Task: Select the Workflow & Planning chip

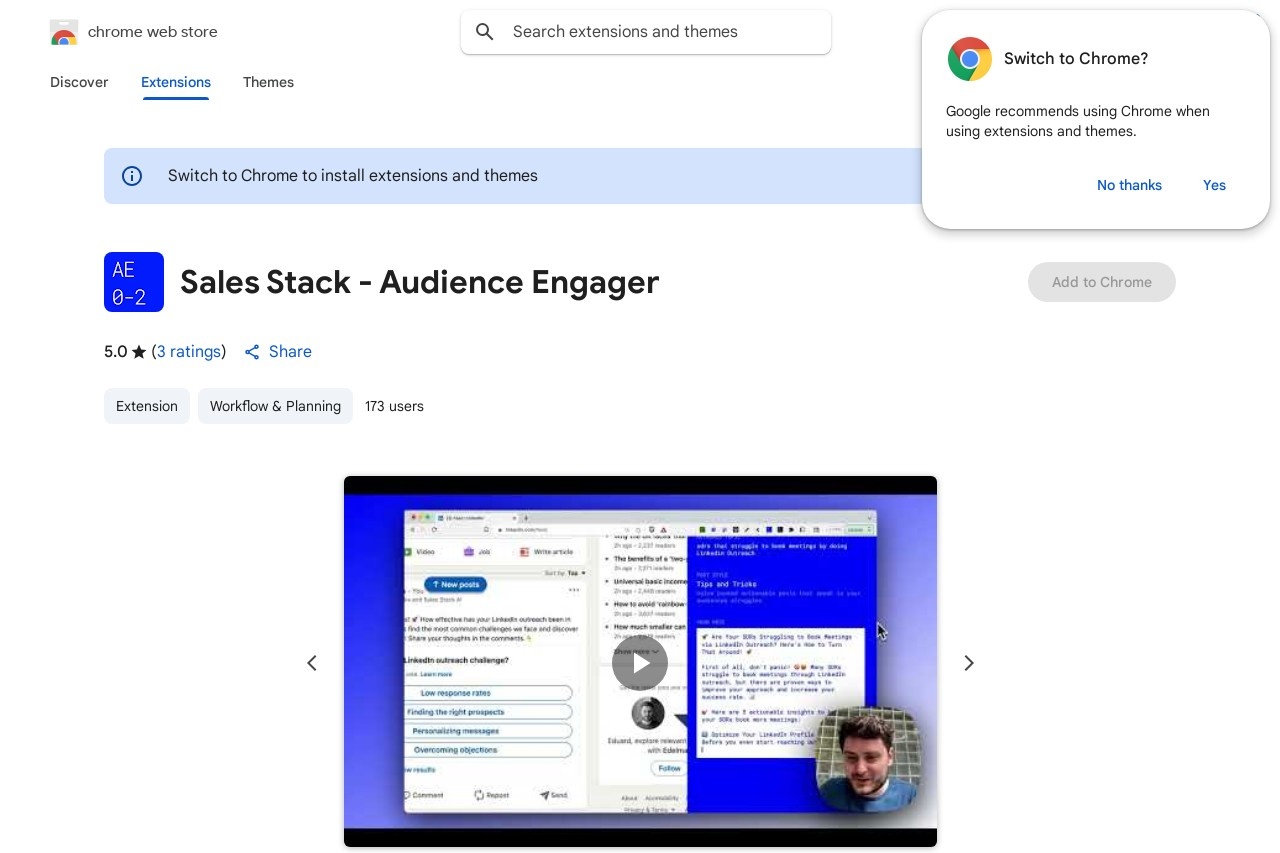Action: 275,406
